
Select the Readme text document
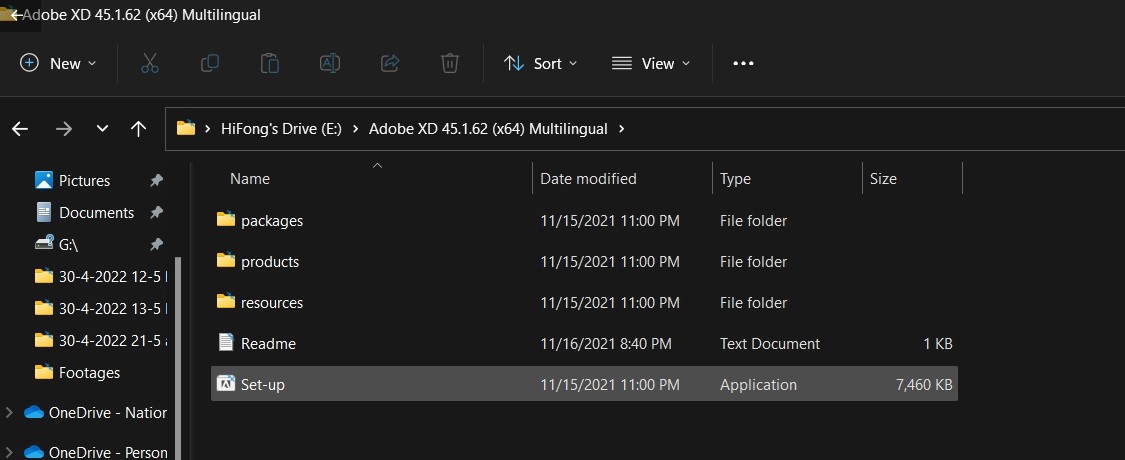268,343
